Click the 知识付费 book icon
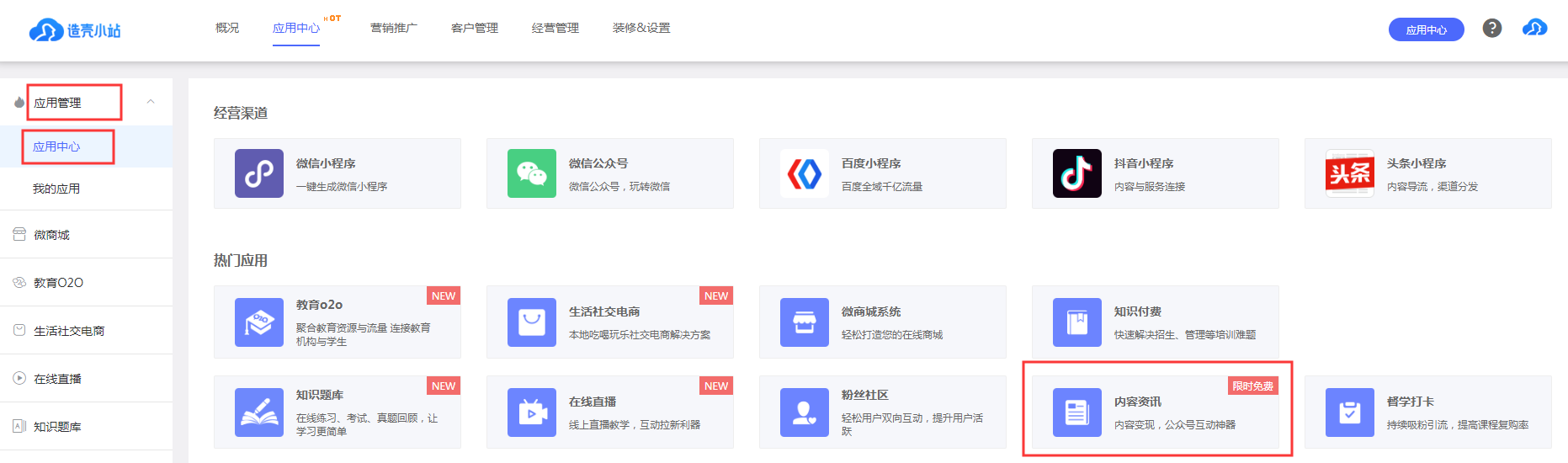Viewport: 1568px width, 463px height. point(1077,322)
